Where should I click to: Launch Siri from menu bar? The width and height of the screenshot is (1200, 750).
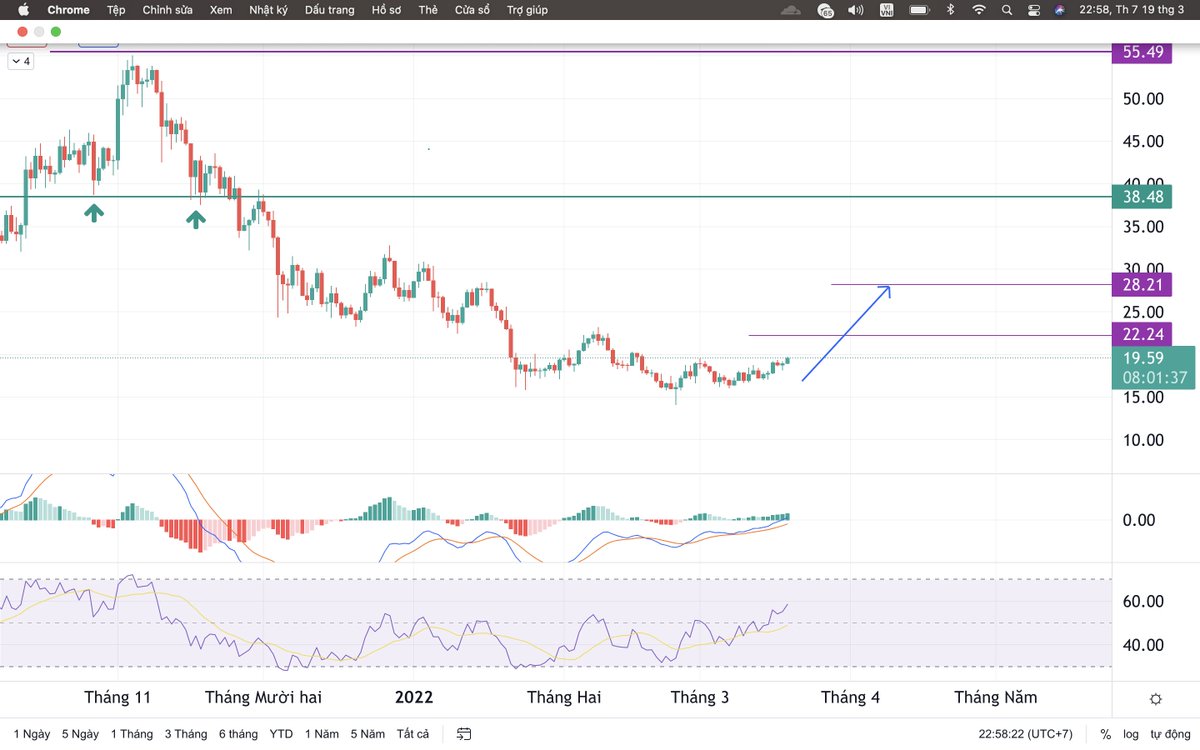(1060, 10)
